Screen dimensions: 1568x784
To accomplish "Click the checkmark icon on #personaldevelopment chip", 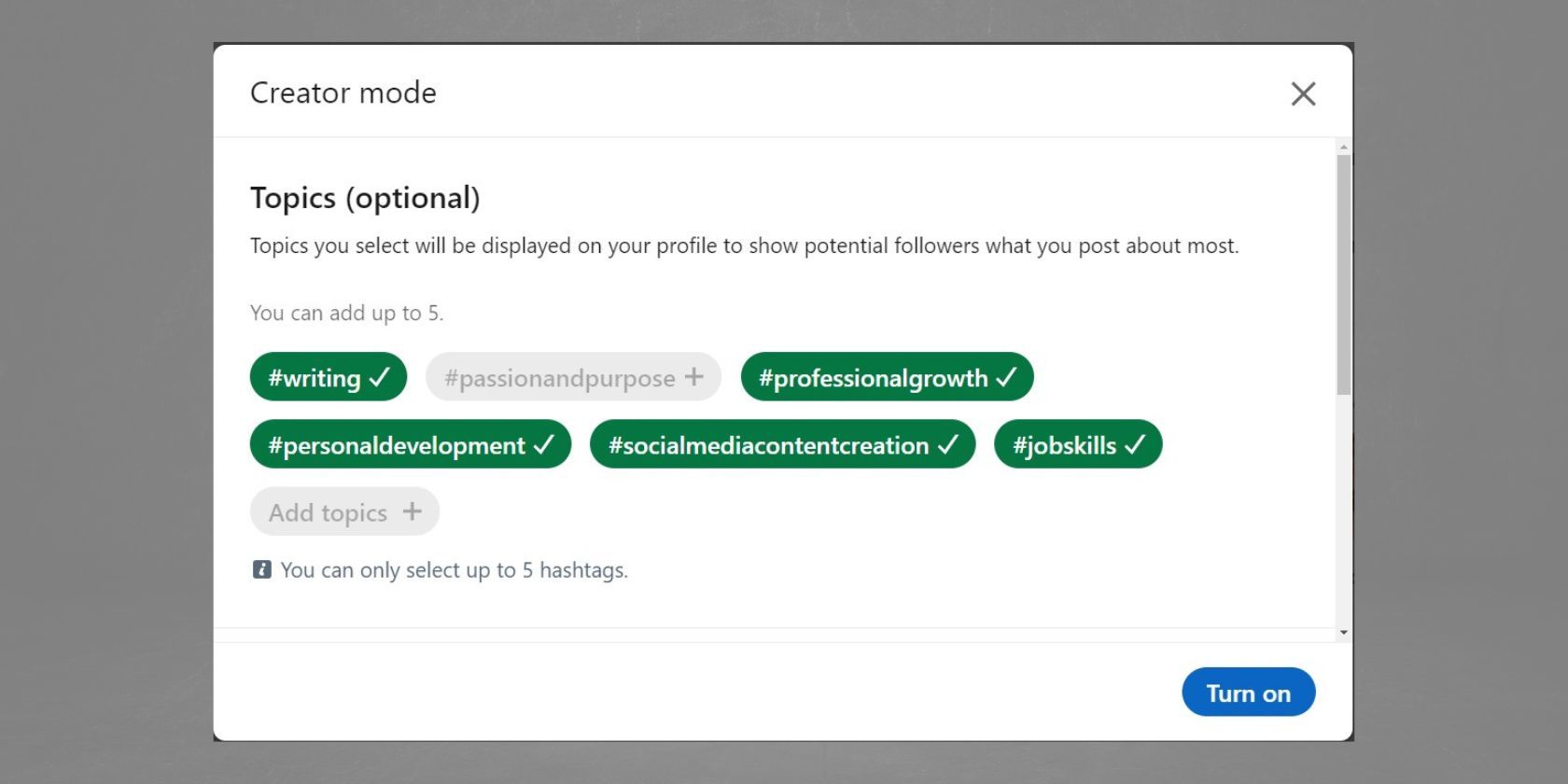I will point(544,444).
